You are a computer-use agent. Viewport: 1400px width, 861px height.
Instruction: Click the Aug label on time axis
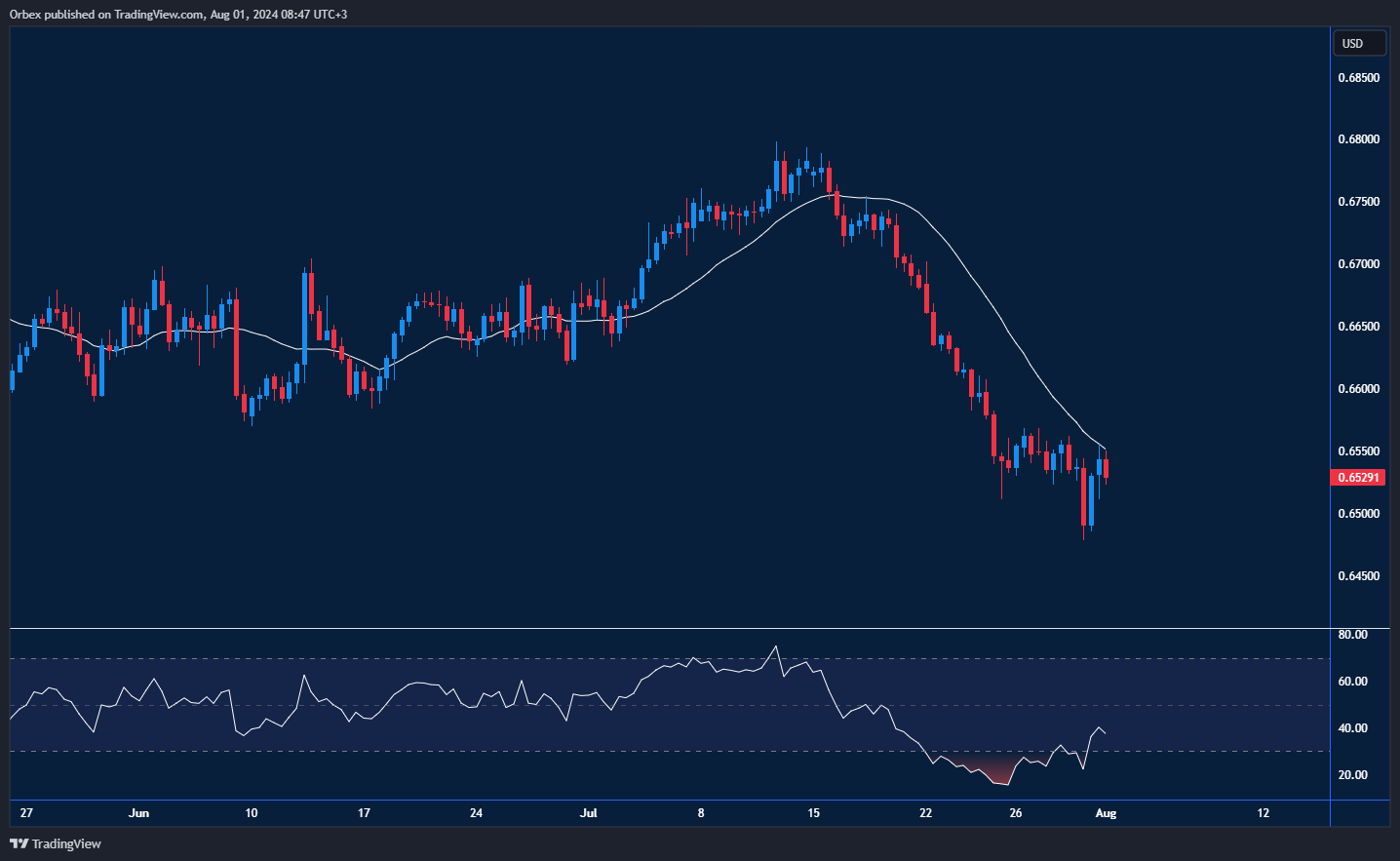[x=1106, y=813]
